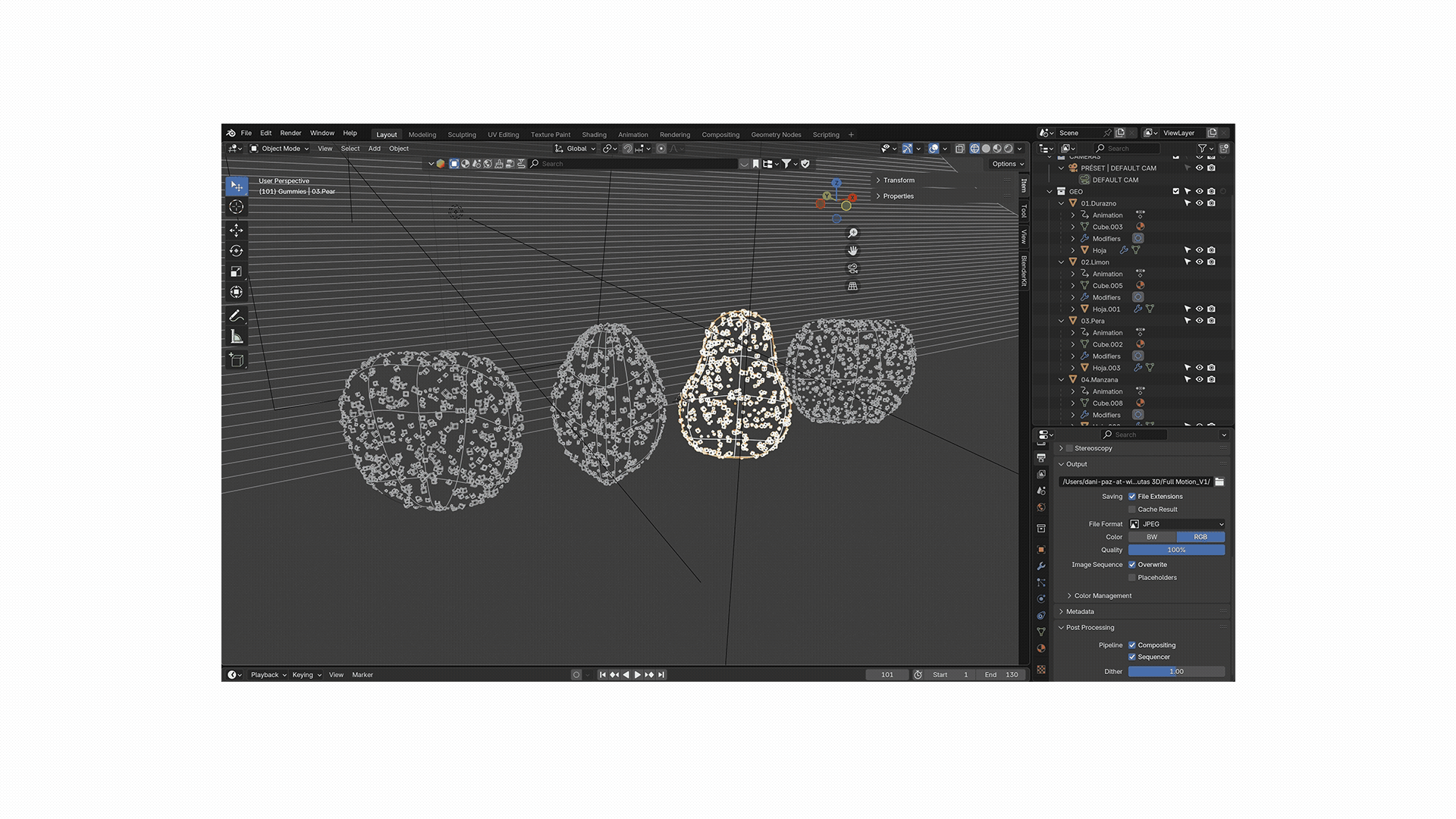Expand the Color Management section
The height and width of the screenshot is (819, 1456).
1103,596
